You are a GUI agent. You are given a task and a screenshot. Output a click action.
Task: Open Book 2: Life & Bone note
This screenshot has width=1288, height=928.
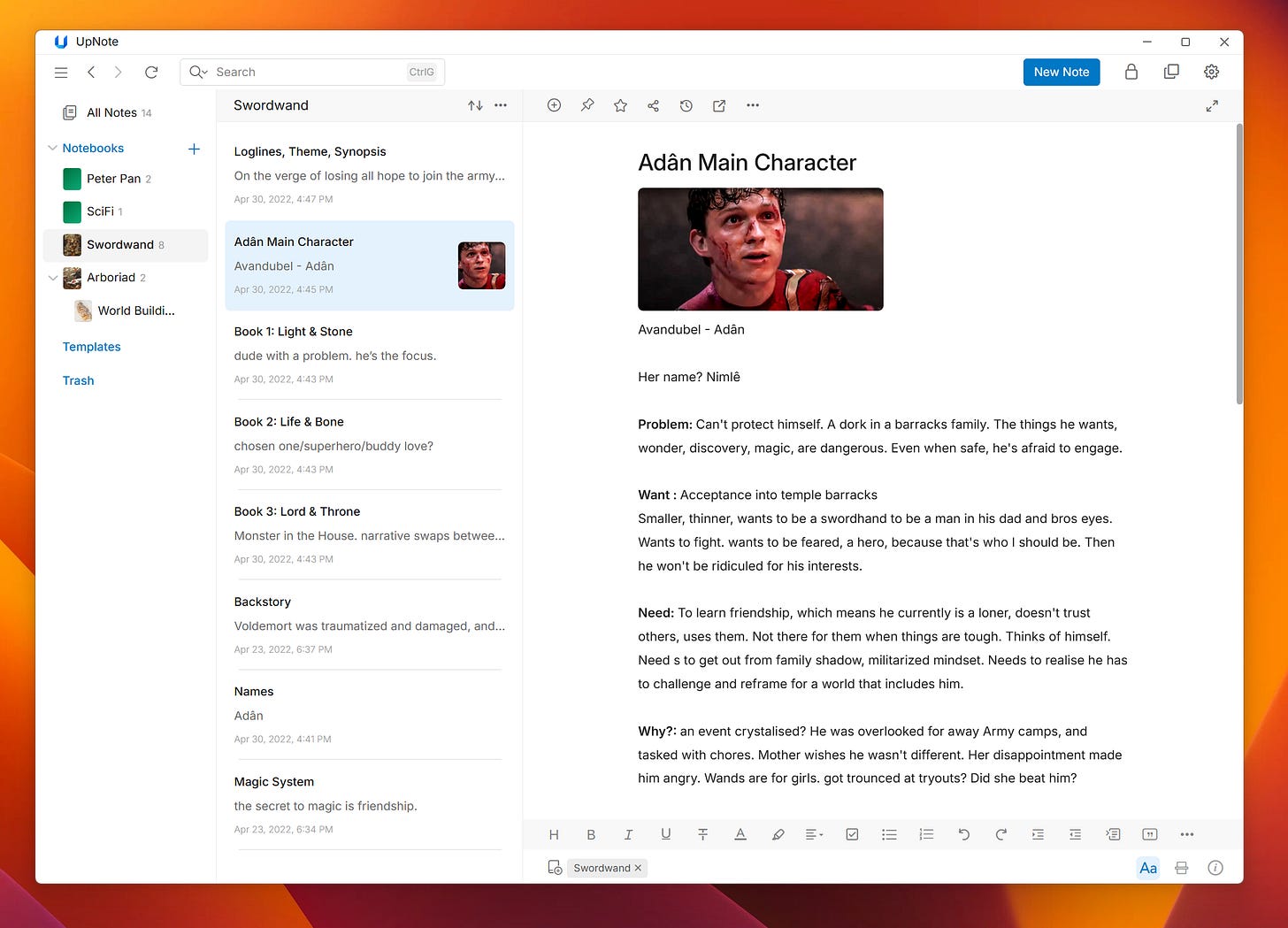[370, 445]
